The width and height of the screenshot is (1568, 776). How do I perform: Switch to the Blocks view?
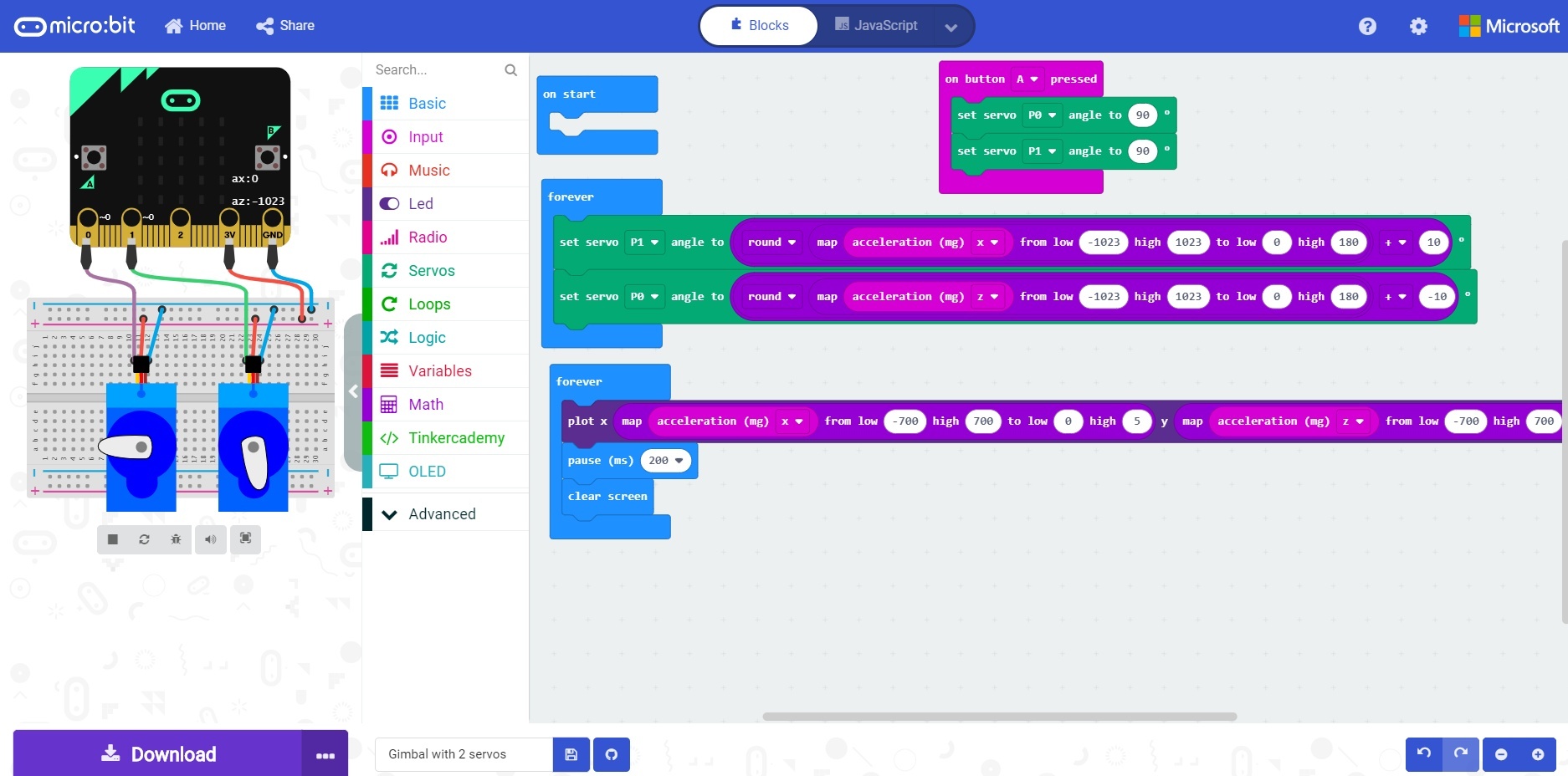(757, 25)
